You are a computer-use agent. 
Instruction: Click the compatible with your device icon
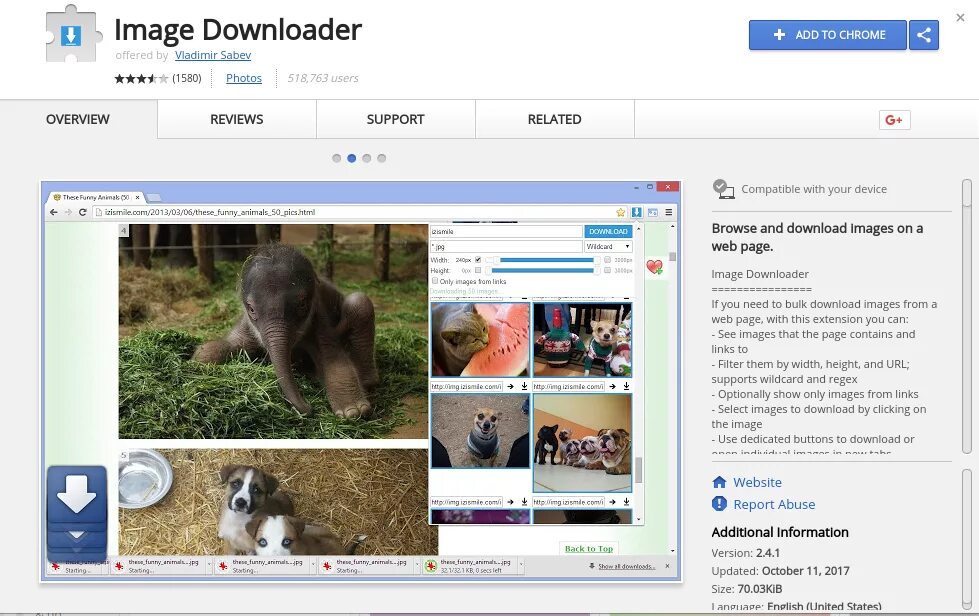coord(724,189)
